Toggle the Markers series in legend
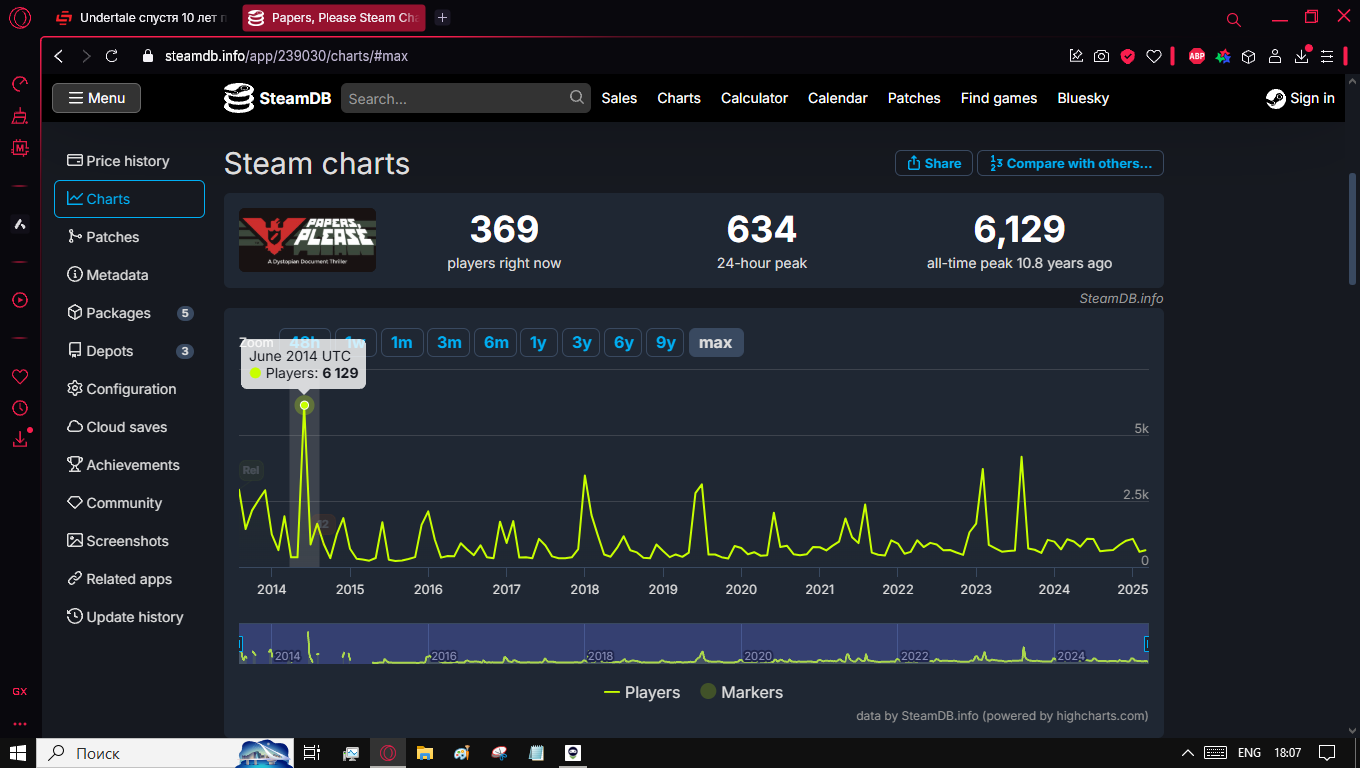The image size is (1360, 768). click(741, 692)
